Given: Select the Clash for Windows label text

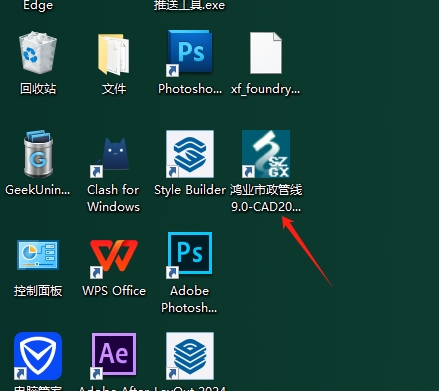Looking at the screenshot, I should [x=113, y=198].
